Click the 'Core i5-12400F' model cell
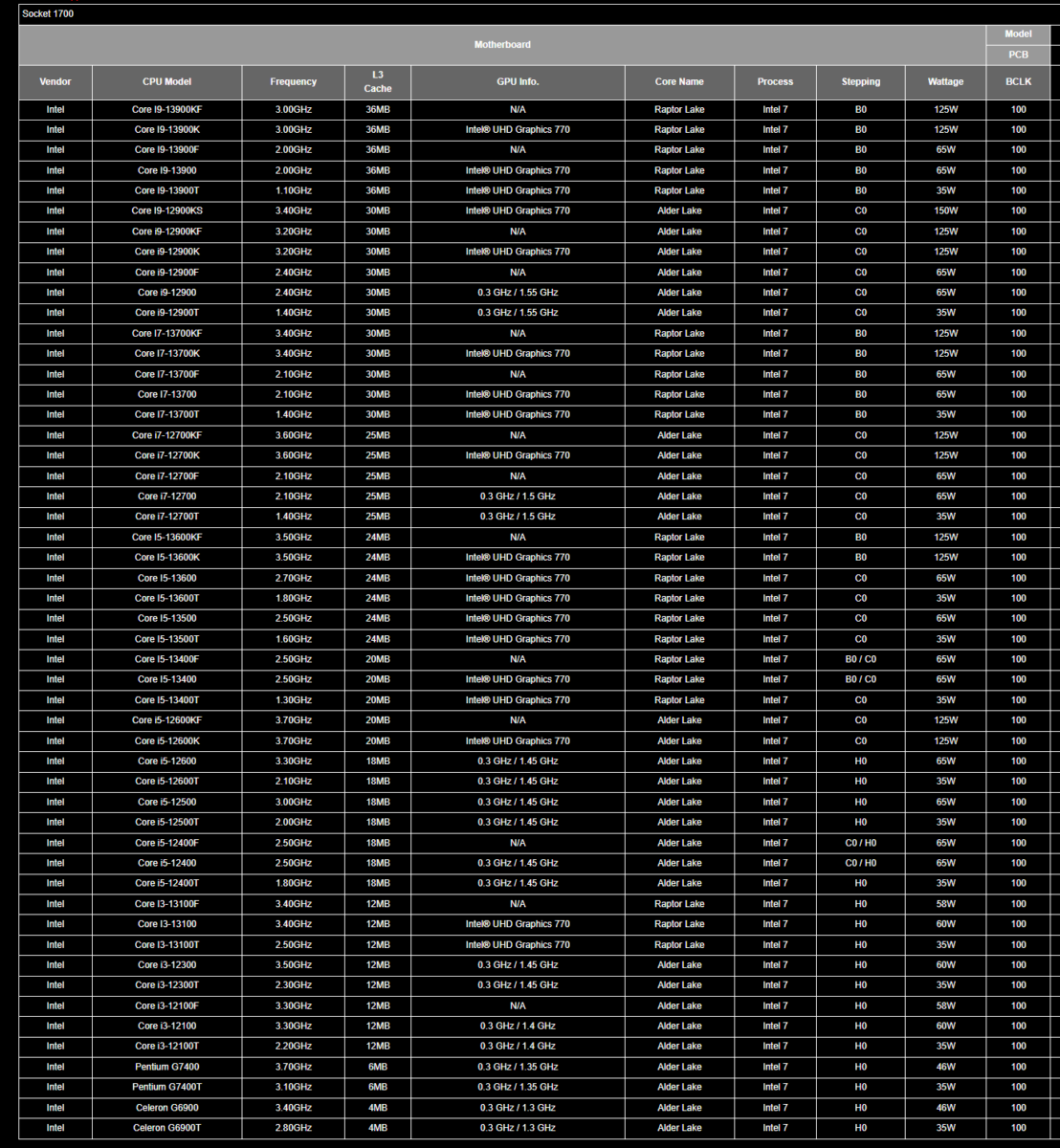The image size is (1060, 1148). 167,843
